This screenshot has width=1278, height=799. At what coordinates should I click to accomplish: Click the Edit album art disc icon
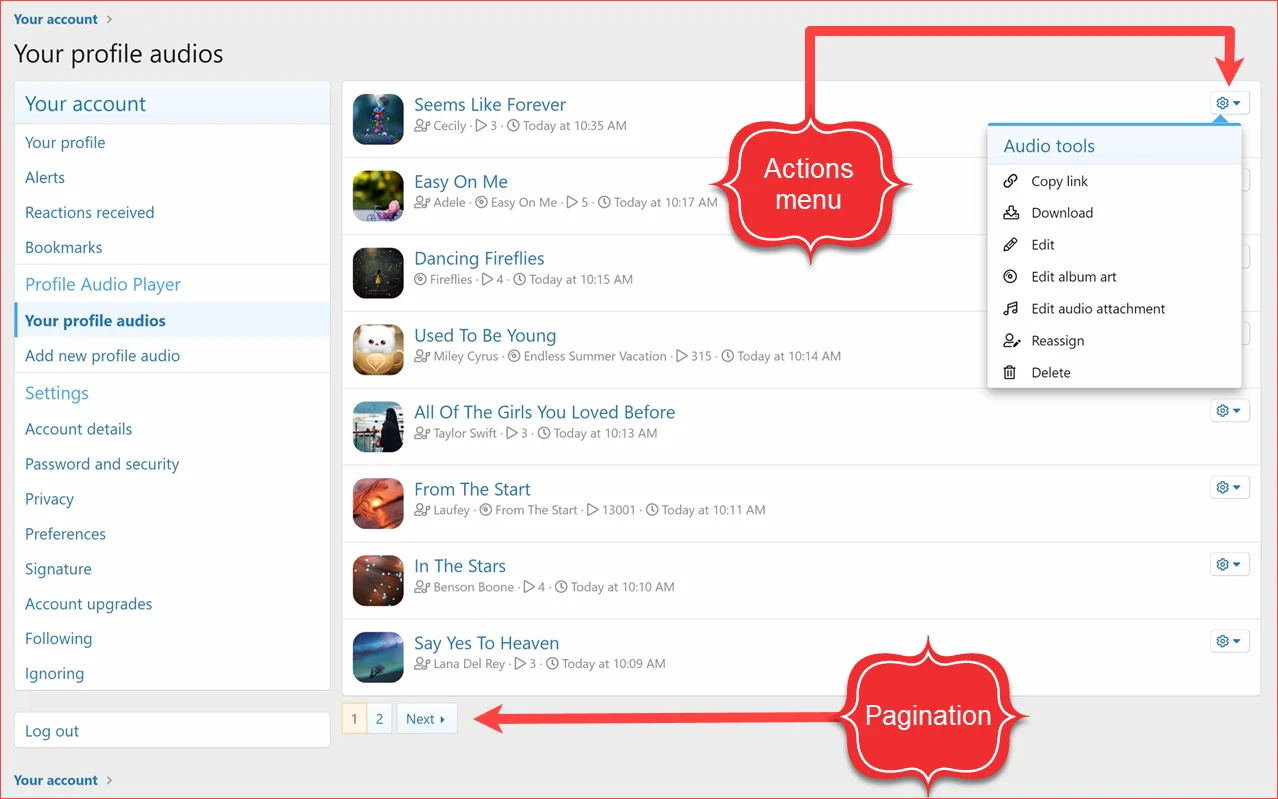1010,277
